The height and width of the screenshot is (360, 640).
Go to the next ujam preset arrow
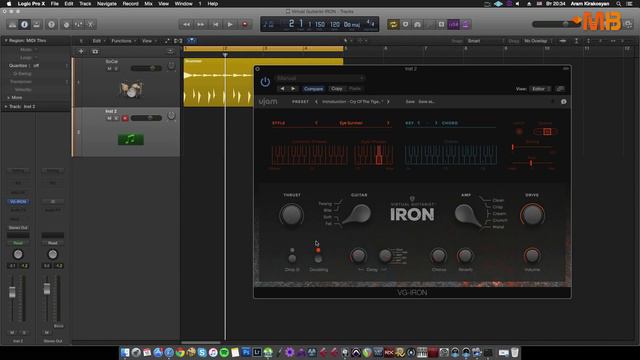point(388,102)
